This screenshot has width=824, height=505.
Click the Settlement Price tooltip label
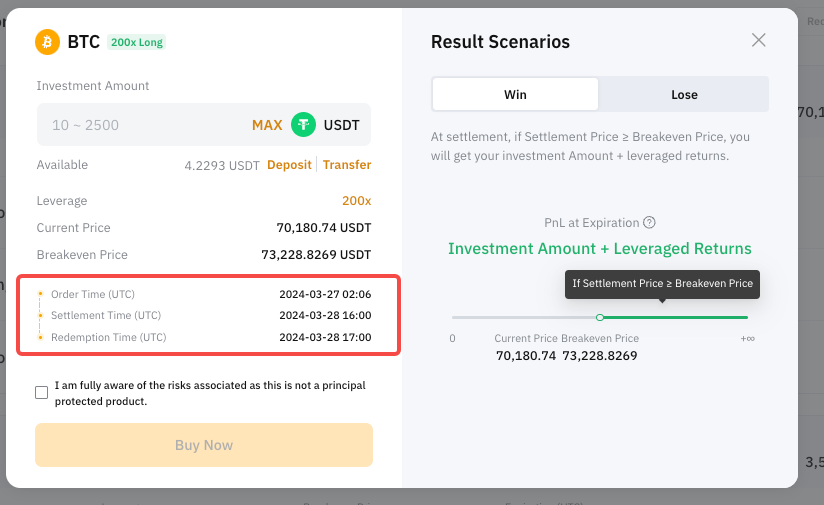662,284
